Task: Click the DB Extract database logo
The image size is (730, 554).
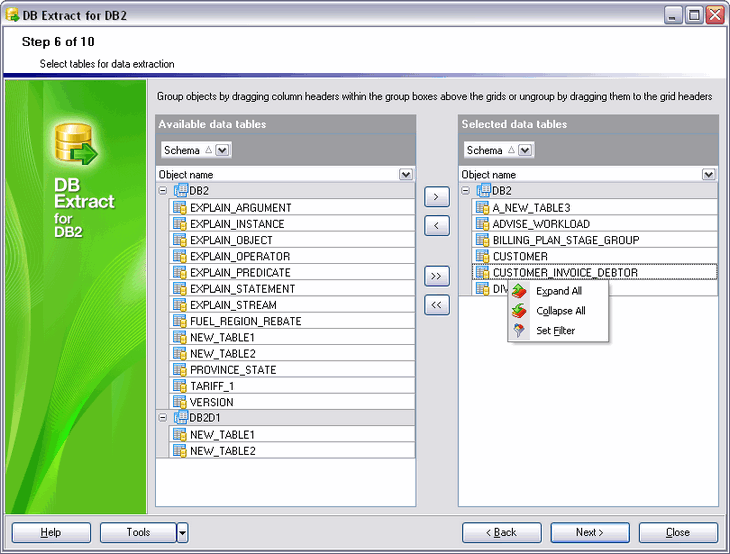Action: click(76, 144)
